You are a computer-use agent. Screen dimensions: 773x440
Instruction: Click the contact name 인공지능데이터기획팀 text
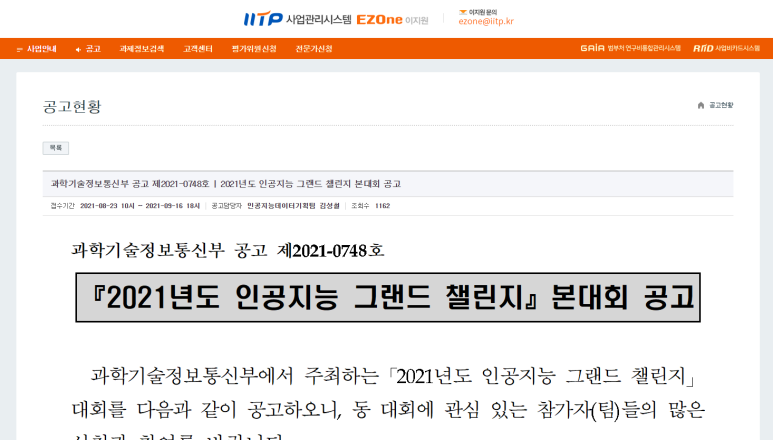281,206
